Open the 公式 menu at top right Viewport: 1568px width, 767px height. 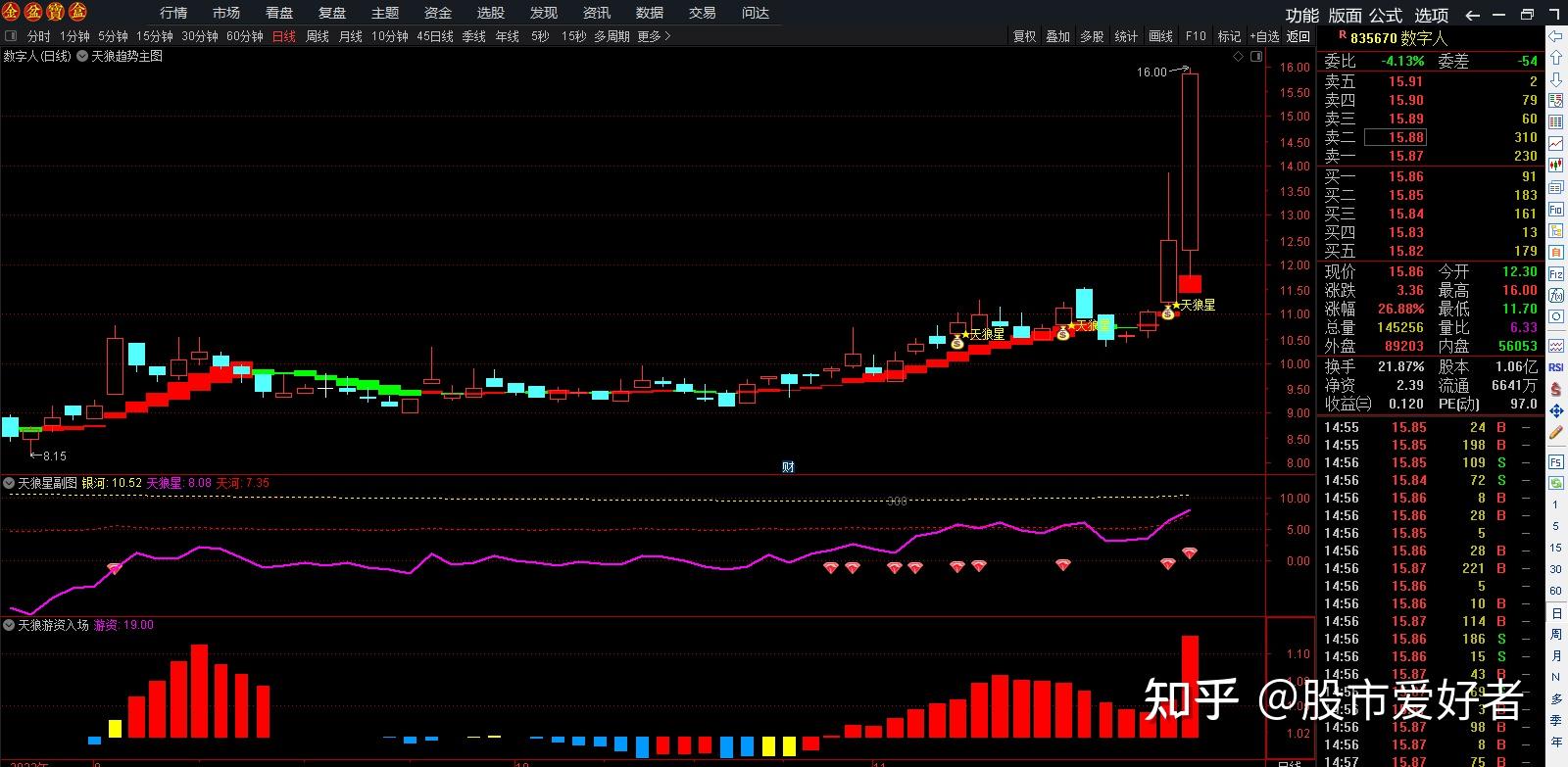(1386, 16)
